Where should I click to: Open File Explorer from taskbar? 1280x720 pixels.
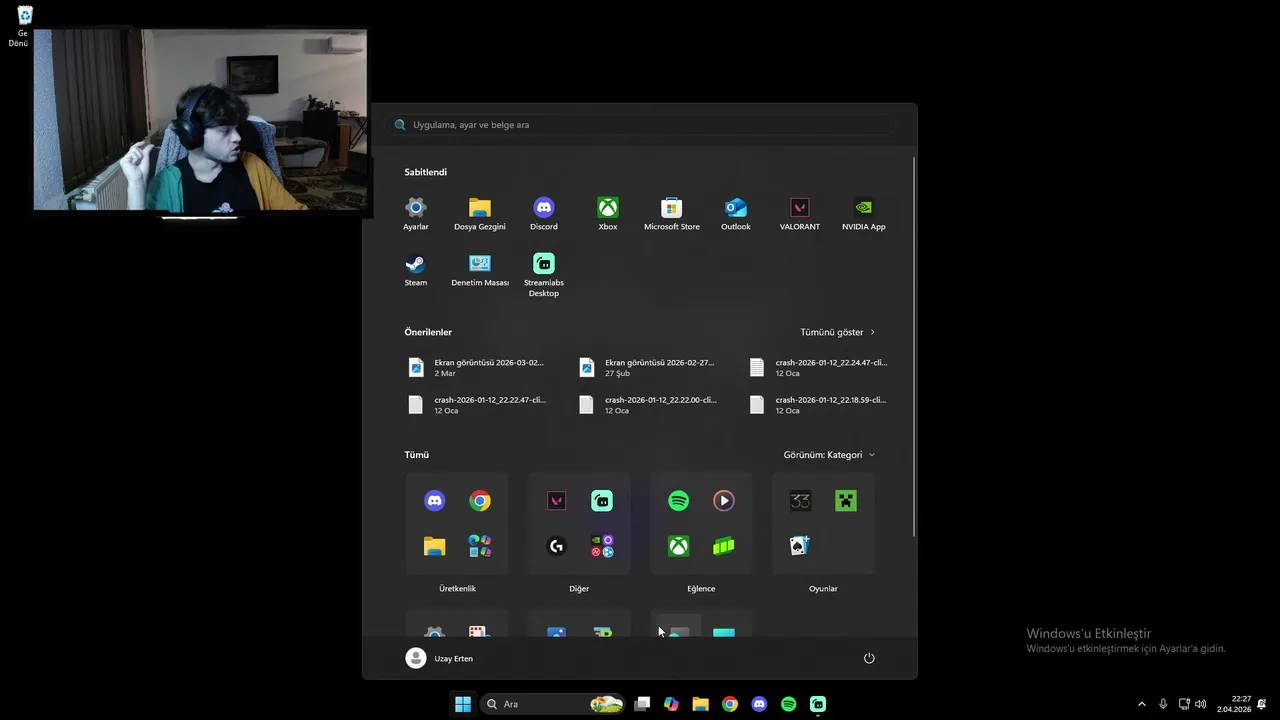pyautogui.click(x=700, y=704)
